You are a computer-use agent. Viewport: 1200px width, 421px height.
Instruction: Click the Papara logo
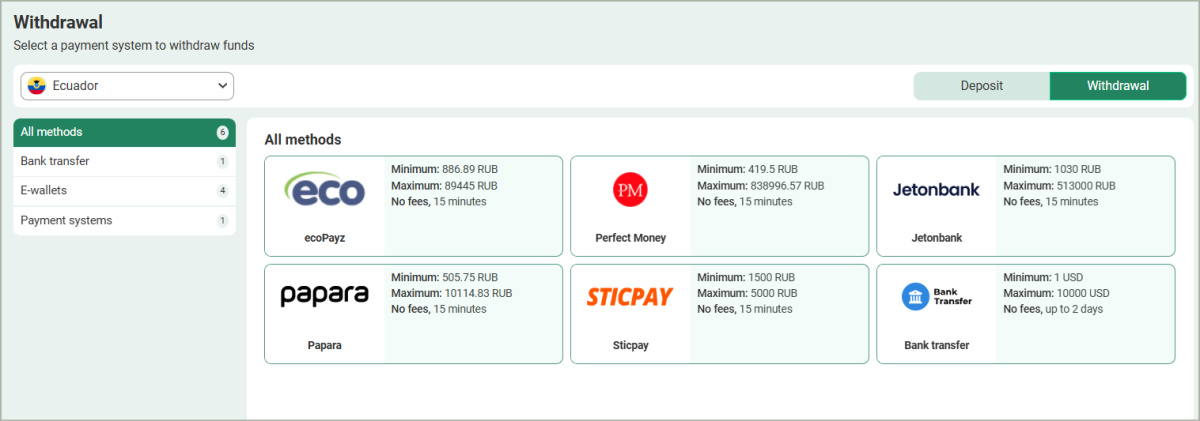pyautogui.click(x=324, y=295)
